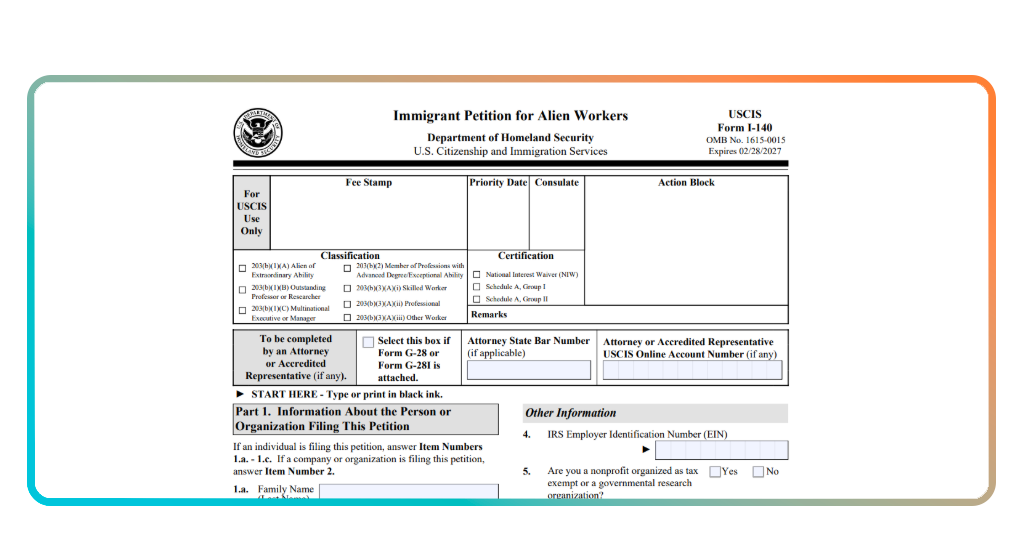Click the arrow beside the EIN field
Viewport: 1024px width, 536px height.
646,449
